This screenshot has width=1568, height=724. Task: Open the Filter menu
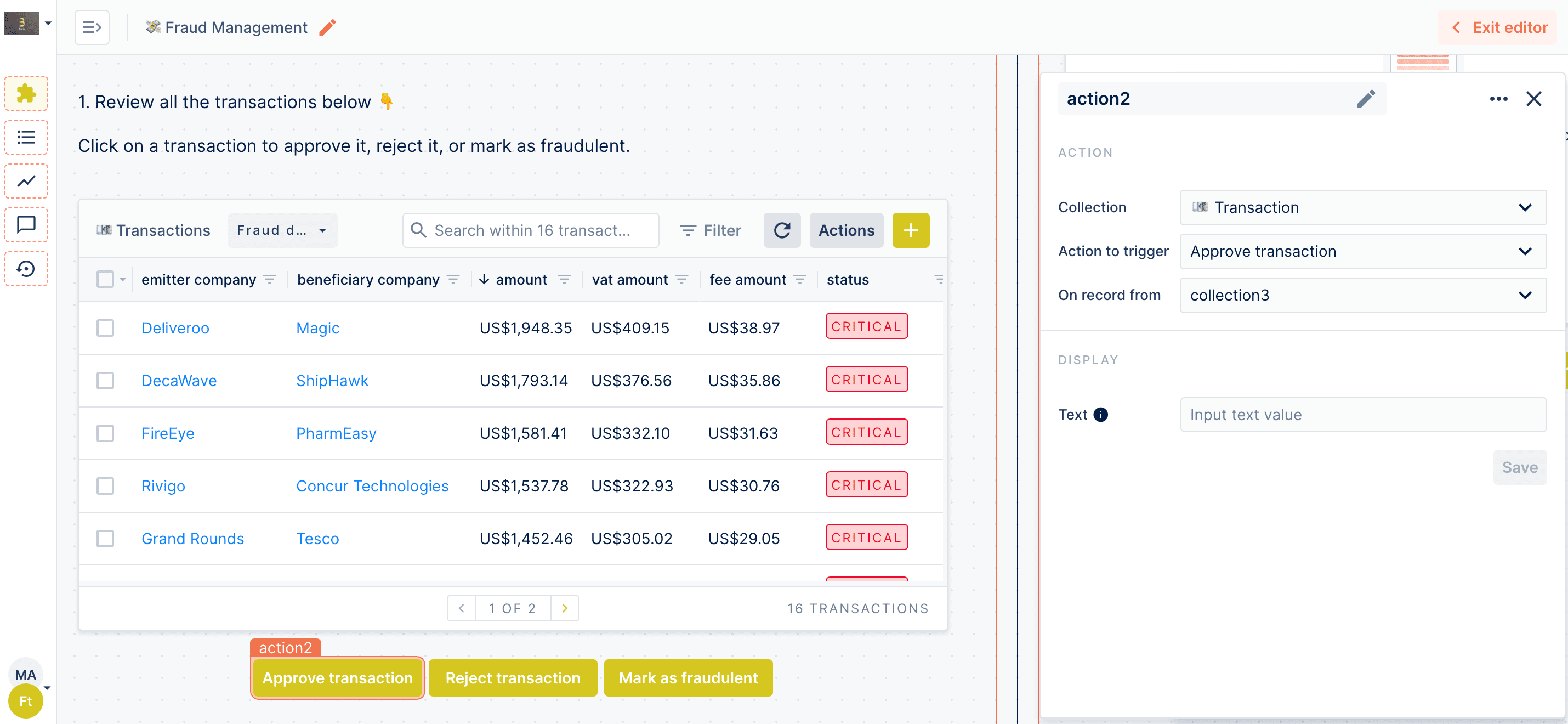[x=711, y=230]
